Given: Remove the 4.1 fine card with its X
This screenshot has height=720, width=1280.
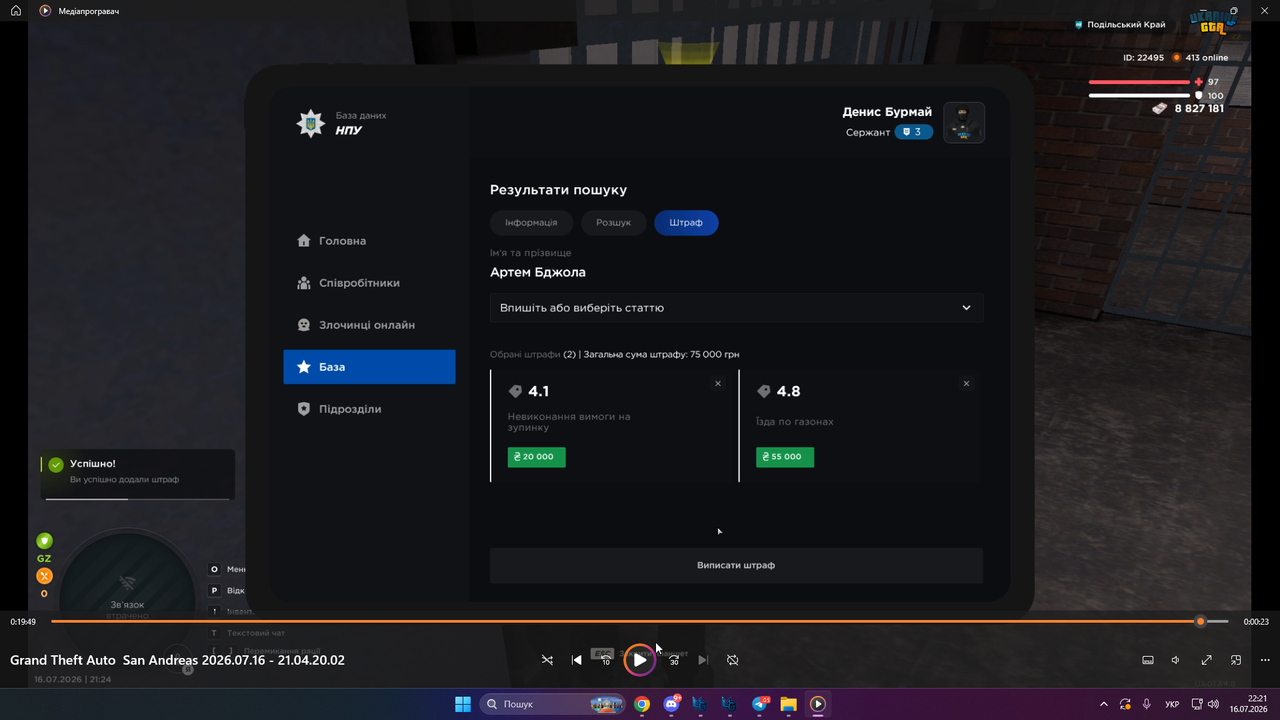Looking at the screenshot, I should click(x=718, y=384).
